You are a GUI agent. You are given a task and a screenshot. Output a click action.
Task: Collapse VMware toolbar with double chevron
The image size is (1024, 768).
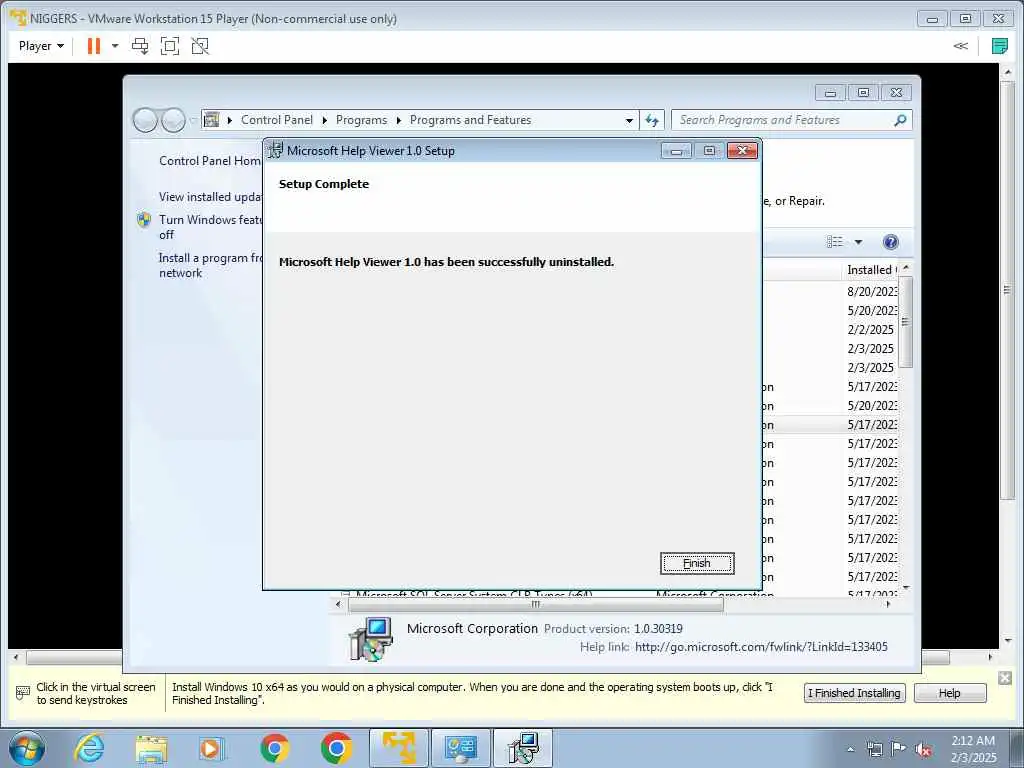click(960, 46)
